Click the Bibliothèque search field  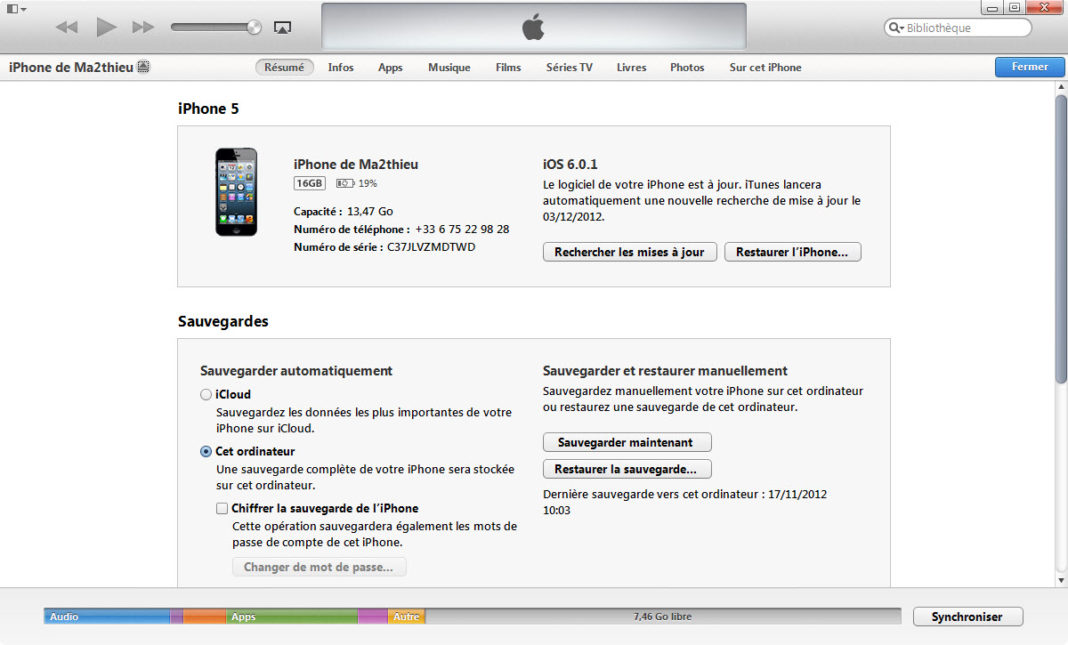(958, 28)
